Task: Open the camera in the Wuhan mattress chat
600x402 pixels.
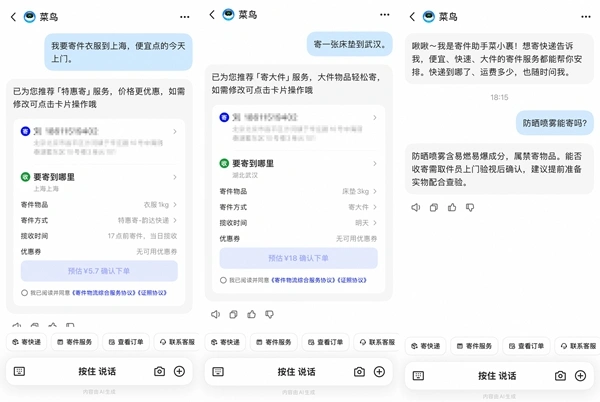Action: pyautogui.click(x=359, y=372)
